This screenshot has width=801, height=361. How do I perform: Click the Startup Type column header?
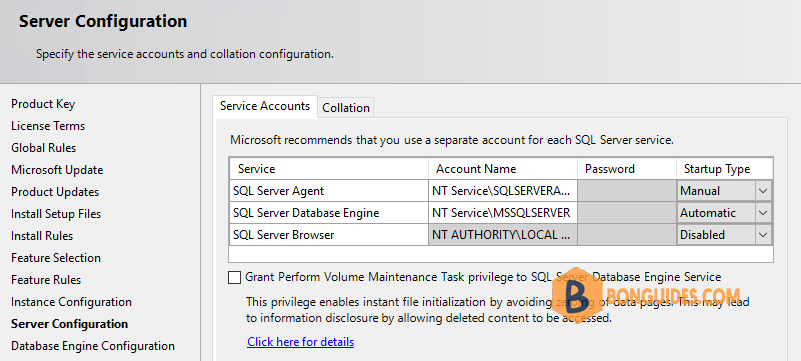point(725,169)
